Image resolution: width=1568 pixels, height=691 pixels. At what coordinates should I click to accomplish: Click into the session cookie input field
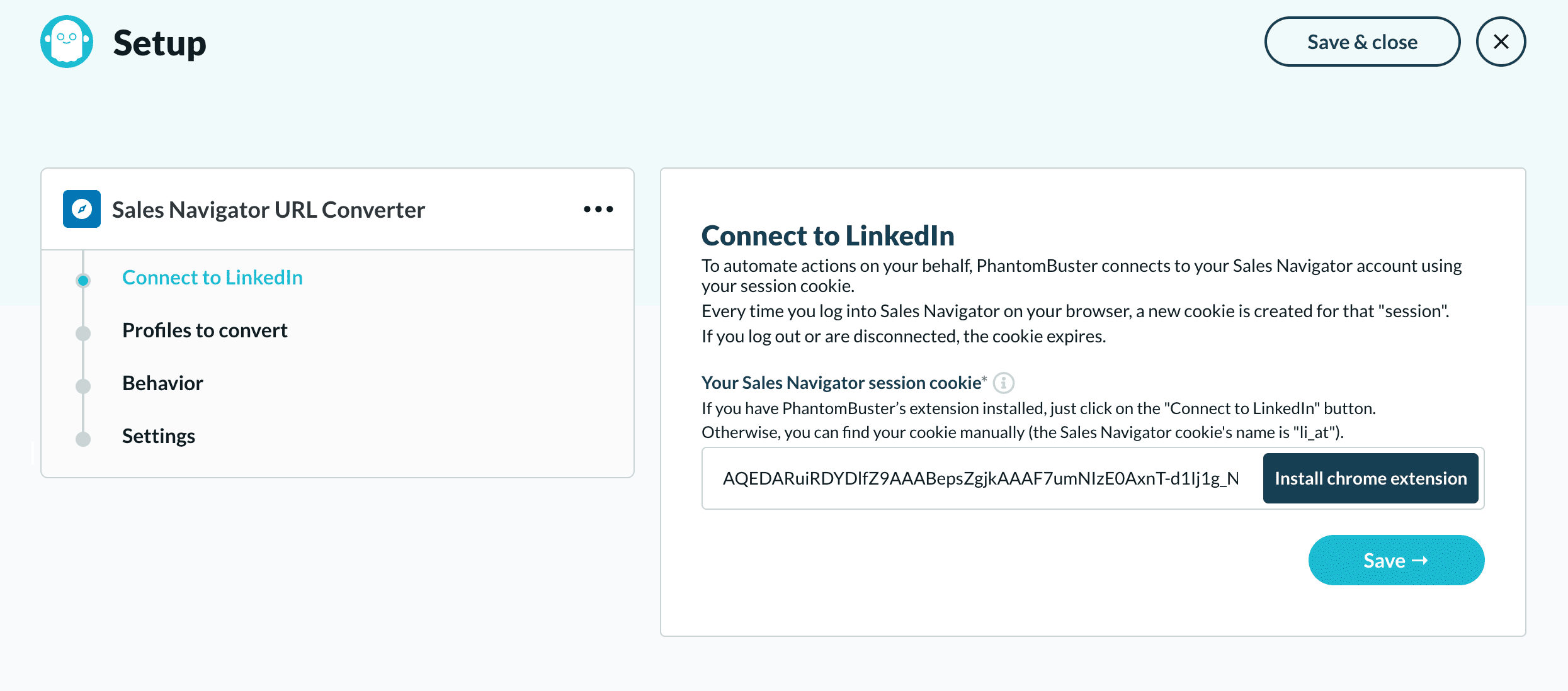click(x=980, y=478)
